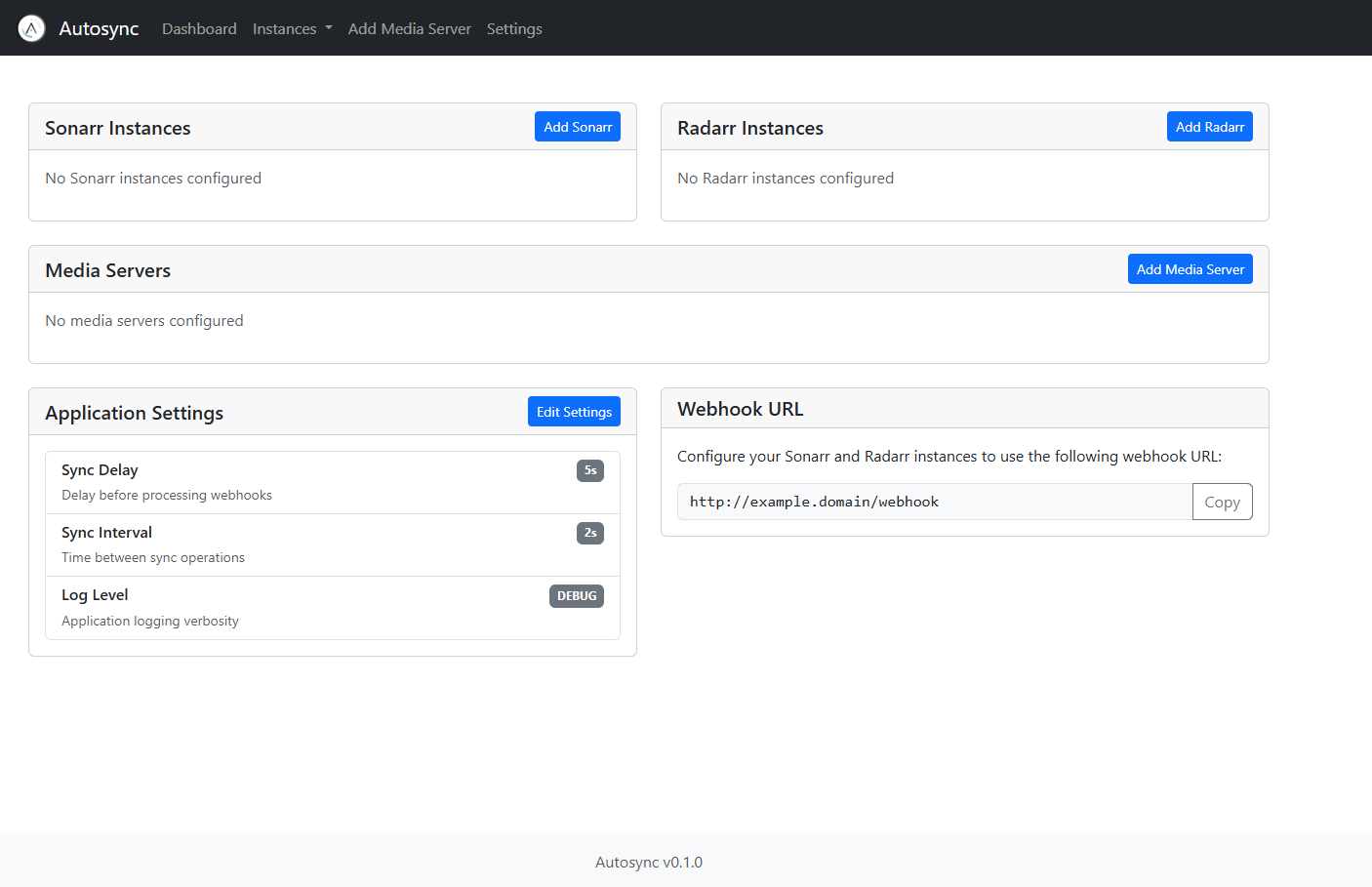Screen dimensions: 1372x887
Task: Click the Add Sonarr button
Action: click(578, 127)
